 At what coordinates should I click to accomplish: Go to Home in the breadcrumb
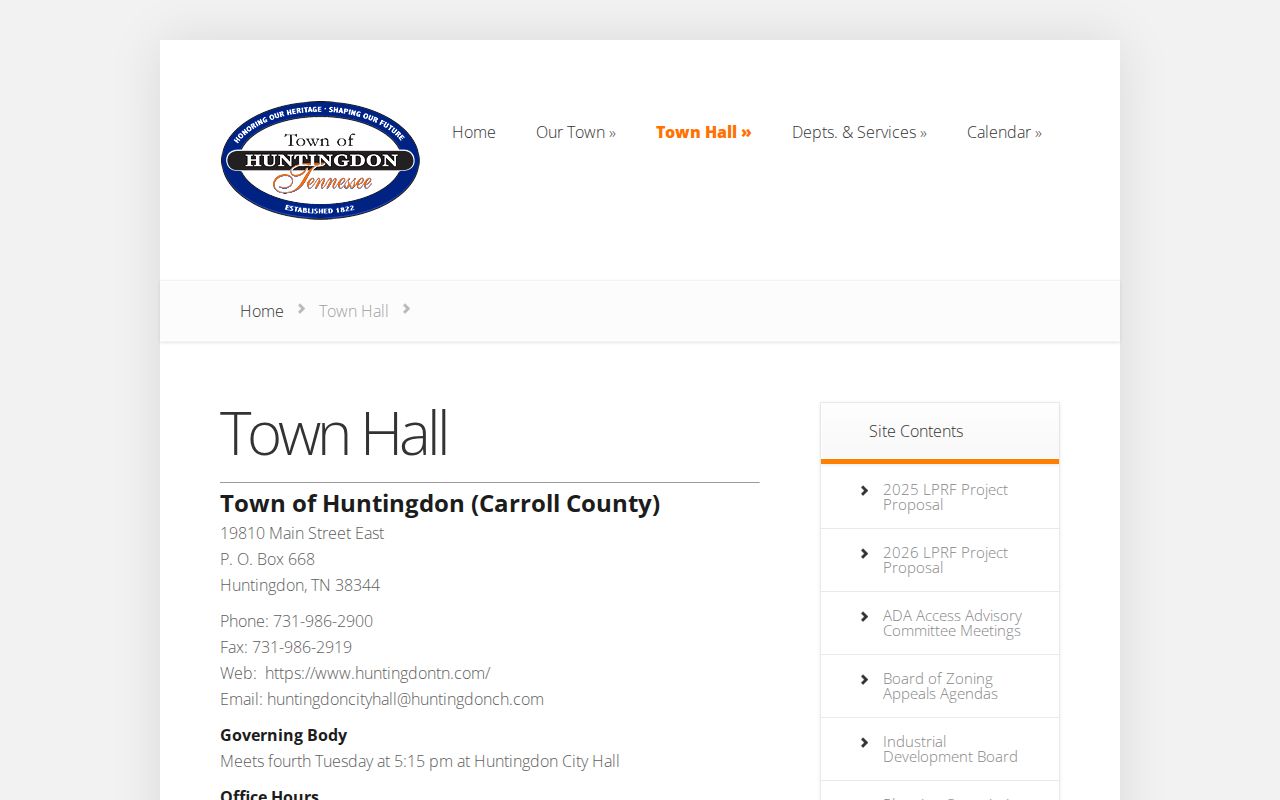[x=262, y=311]
